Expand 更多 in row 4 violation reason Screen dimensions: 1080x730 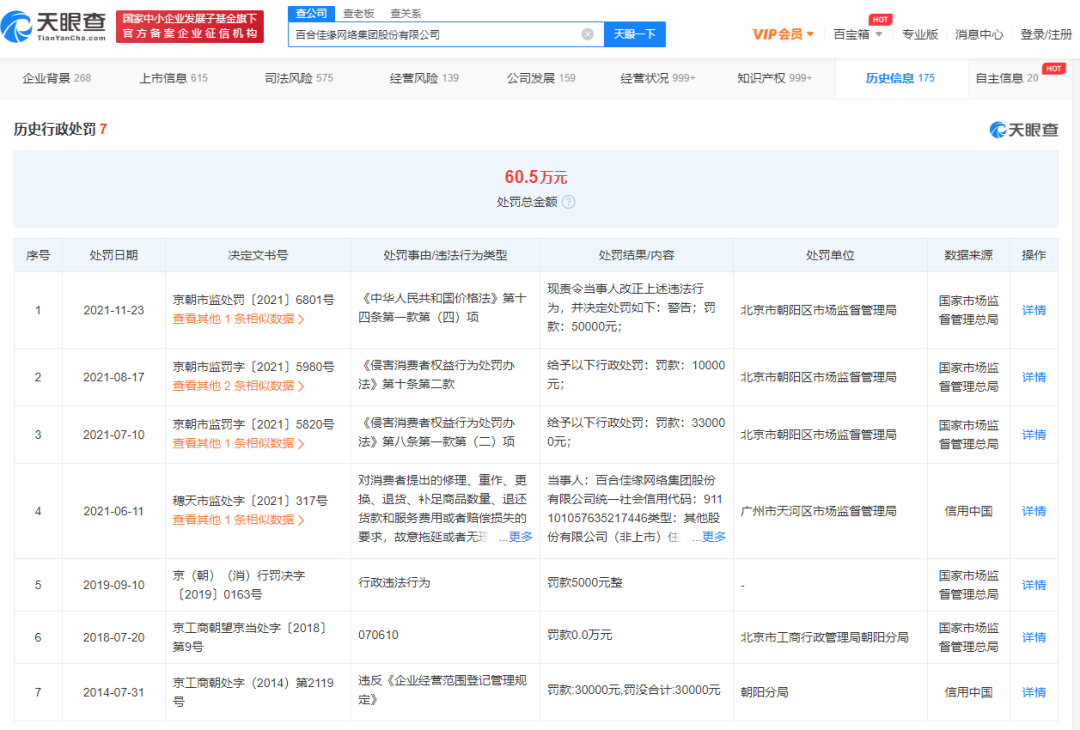[x=520, y=536]
